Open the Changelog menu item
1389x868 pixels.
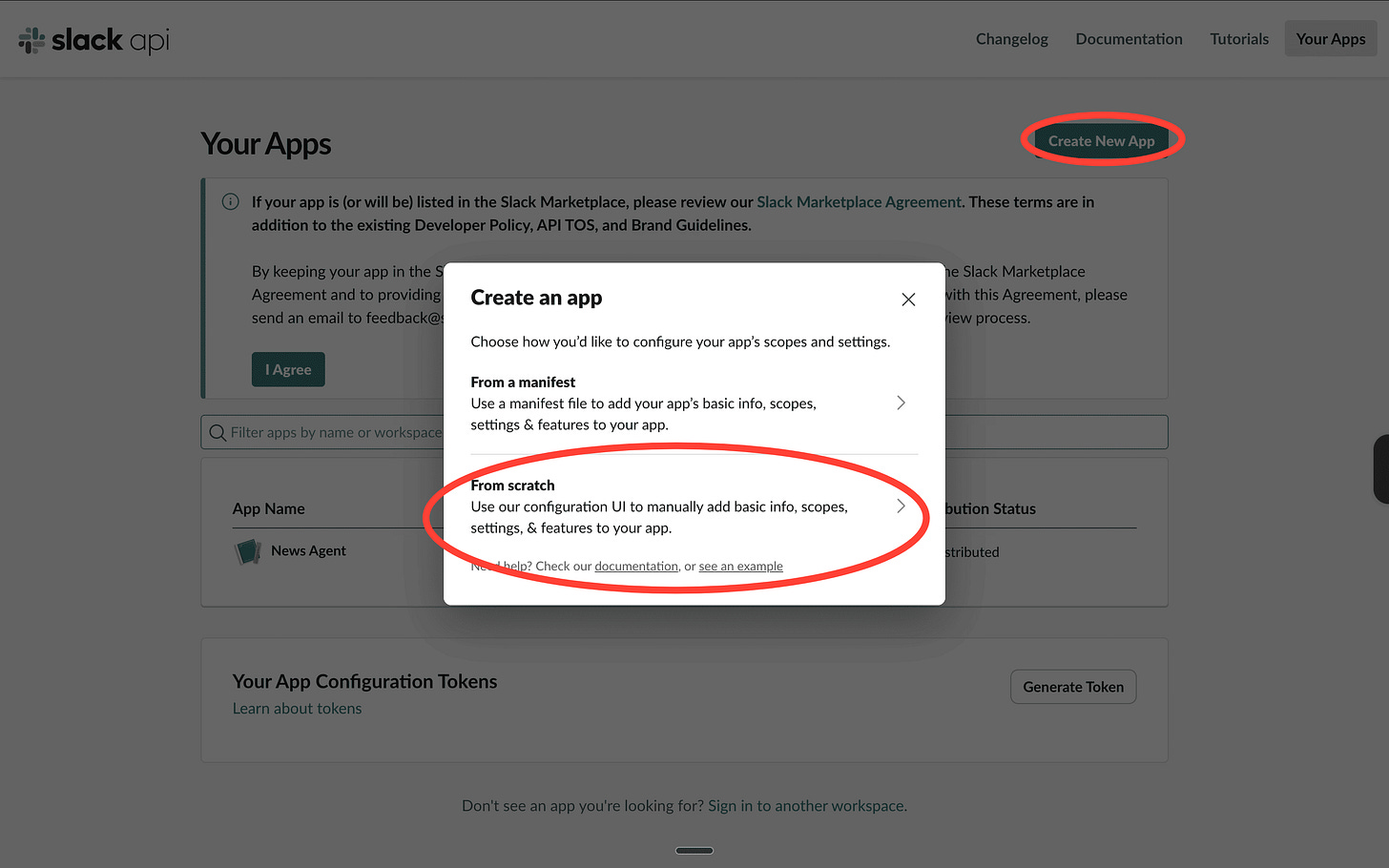pyautogui.click(x=1012, y=39)
